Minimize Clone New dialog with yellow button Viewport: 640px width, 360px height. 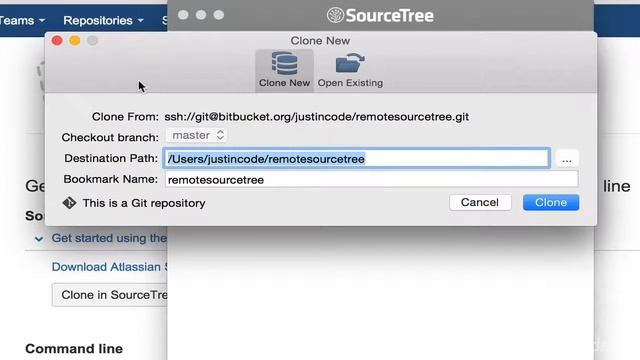pyautogui.click(x=75, y=40)
